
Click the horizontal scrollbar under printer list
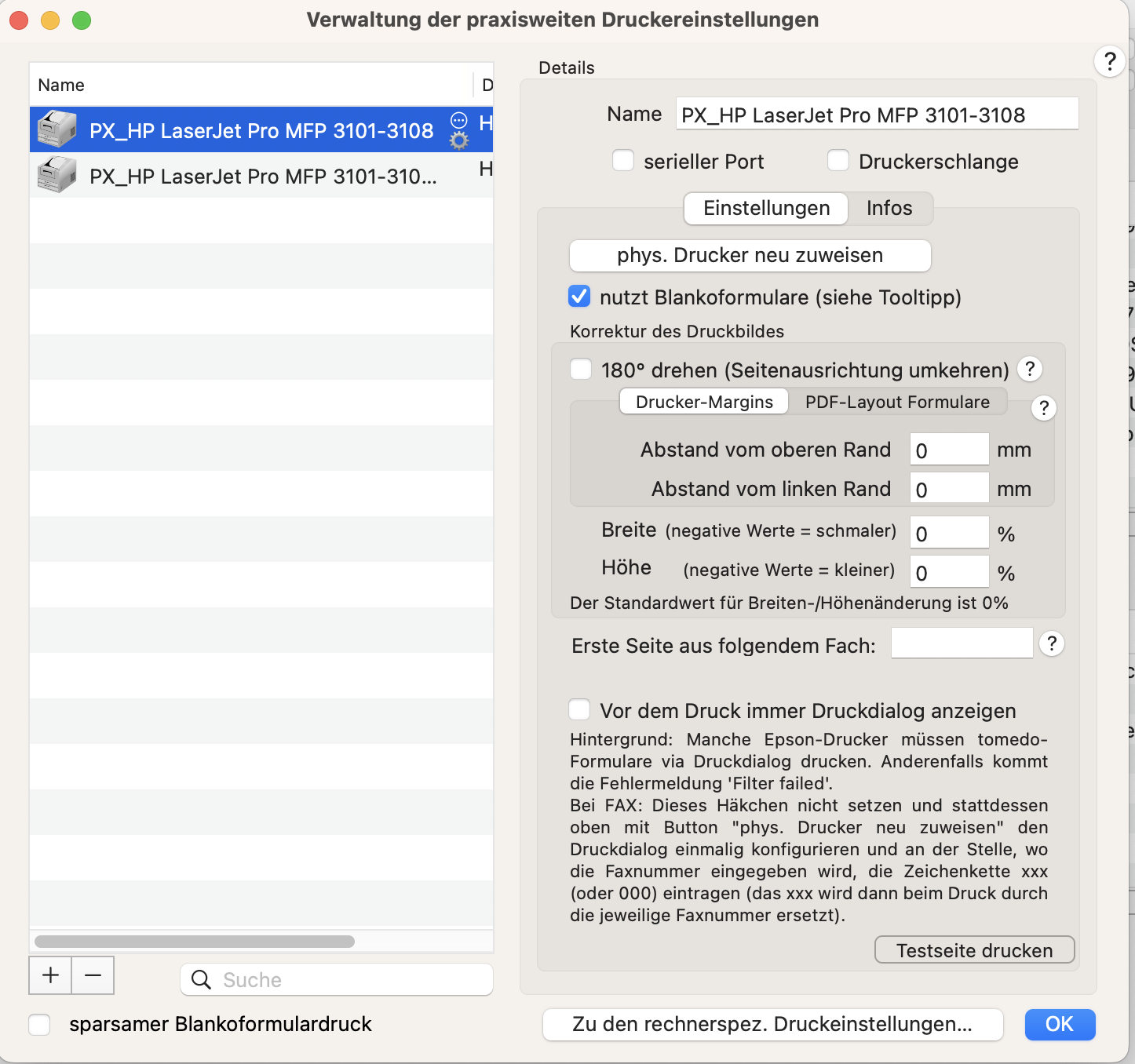[195, 942]
